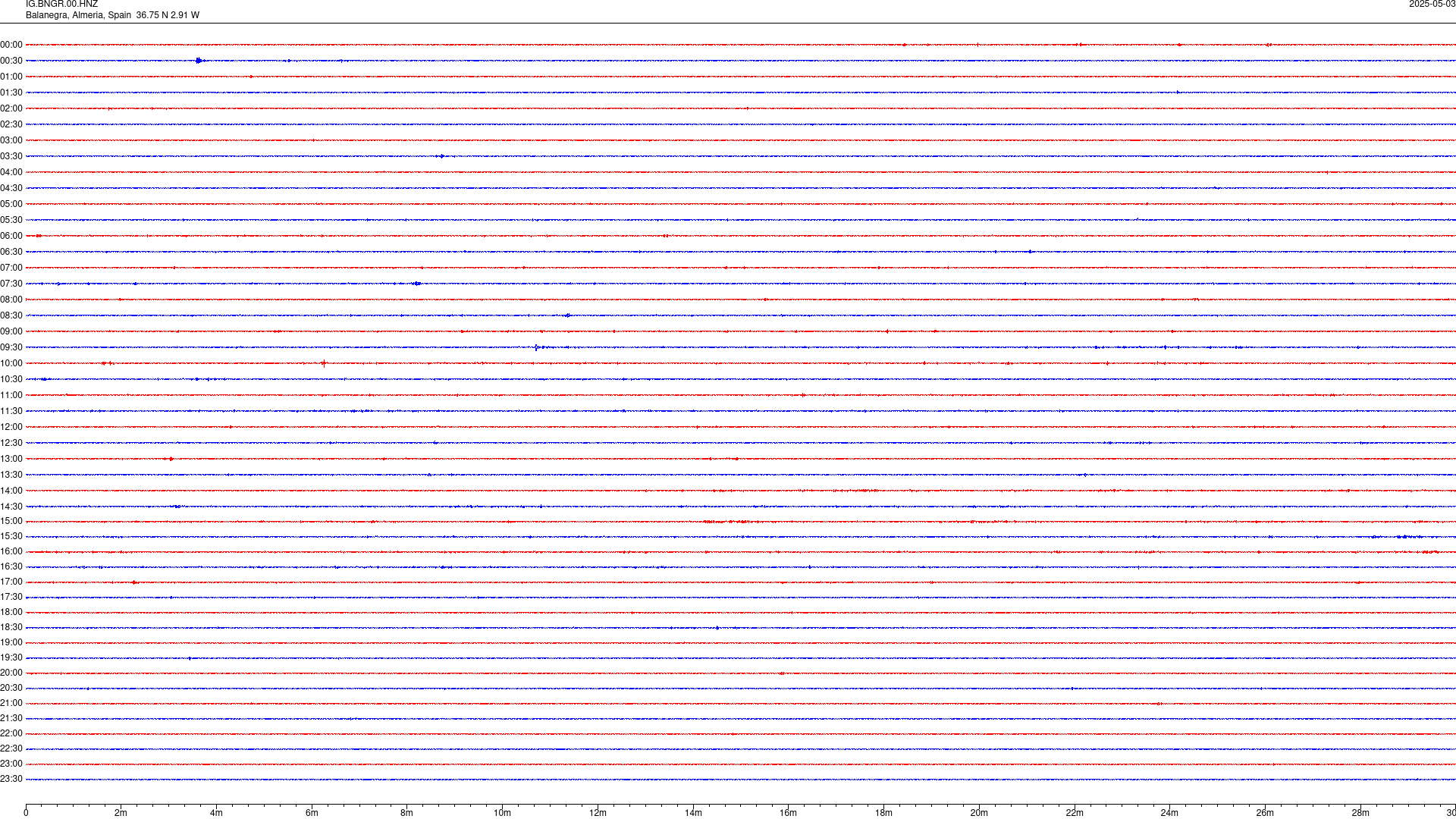Select the 22:00 time label
Viewport: 1456px width, 819px height.
tap(11, 733)
